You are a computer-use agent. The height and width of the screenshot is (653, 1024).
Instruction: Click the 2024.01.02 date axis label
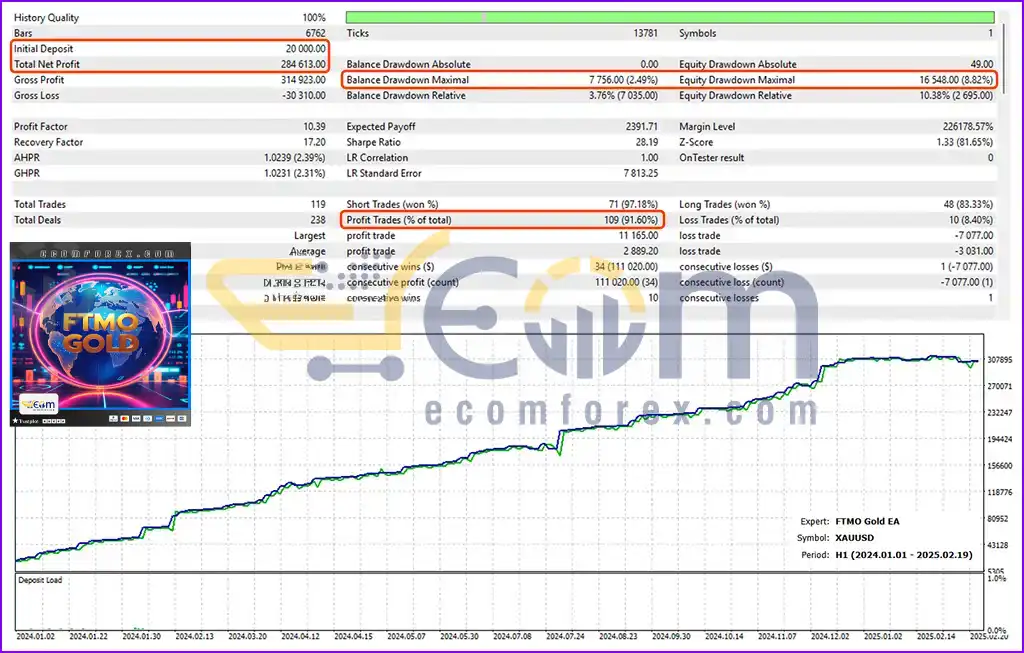coord(35,636)
